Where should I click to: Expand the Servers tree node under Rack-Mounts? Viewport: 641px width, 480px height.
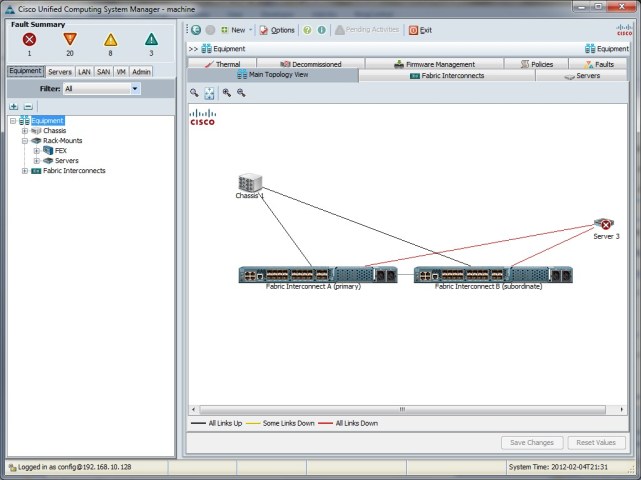(x=37, y=161)
